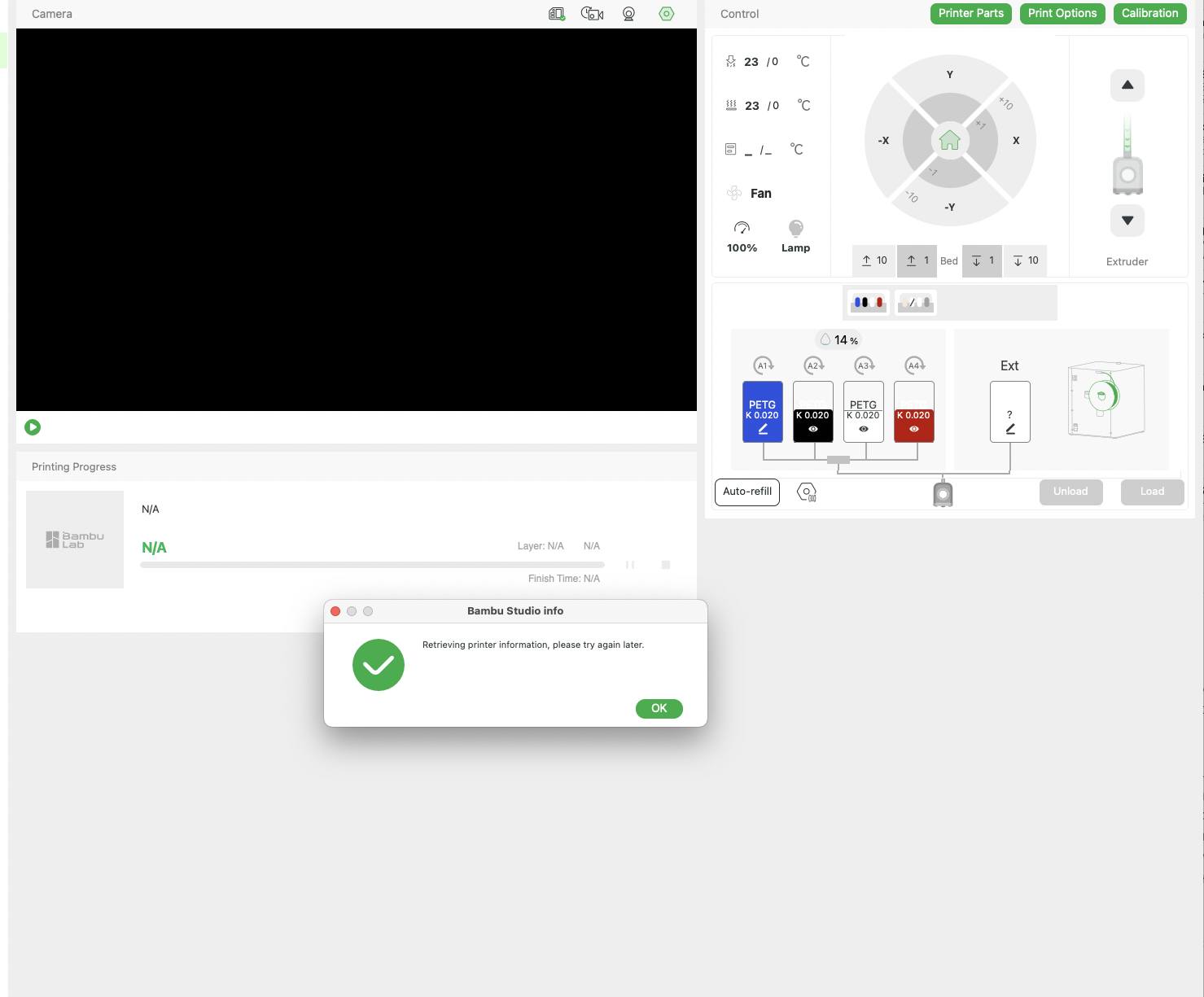Click the green N/A progress percentage

(154, 548)
